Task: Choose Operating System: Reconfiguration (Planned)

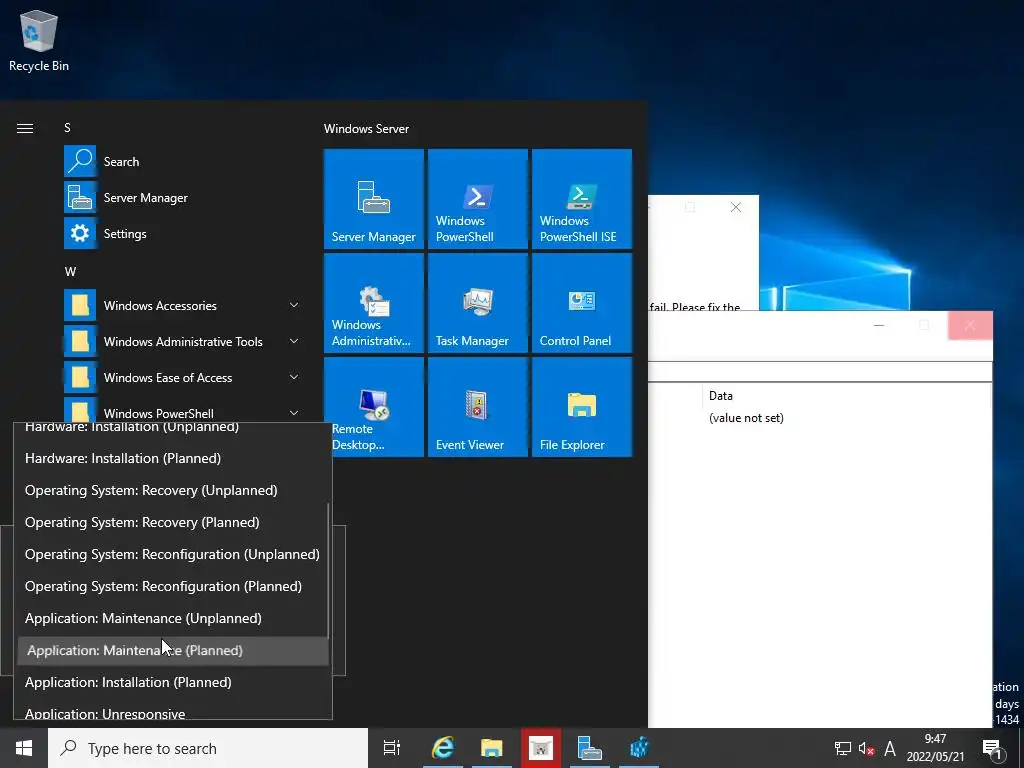Action: click(172, 586)
